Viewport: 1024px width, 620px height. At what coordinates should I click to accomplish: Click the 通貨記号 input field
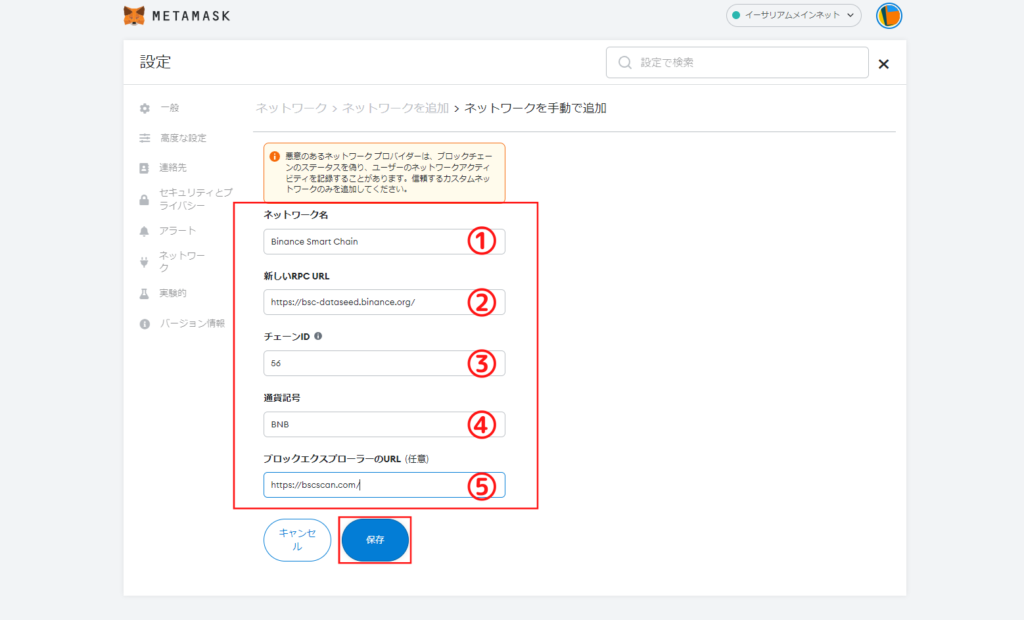pos(384,425)
